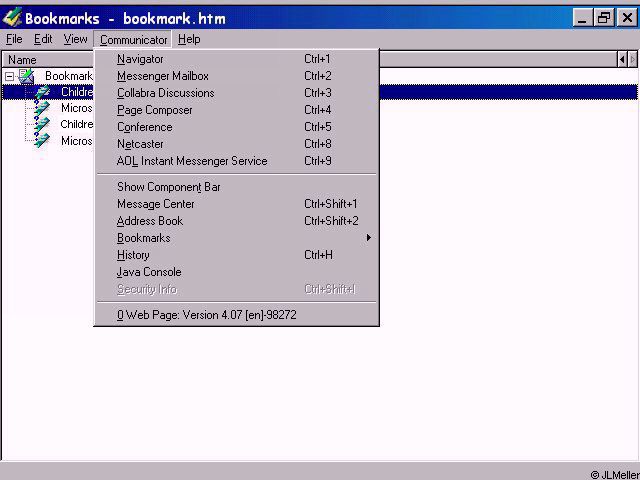Select the second Childre bookmark row
The height and width of the screenshot is (480, 640).
tap(77, 124)
